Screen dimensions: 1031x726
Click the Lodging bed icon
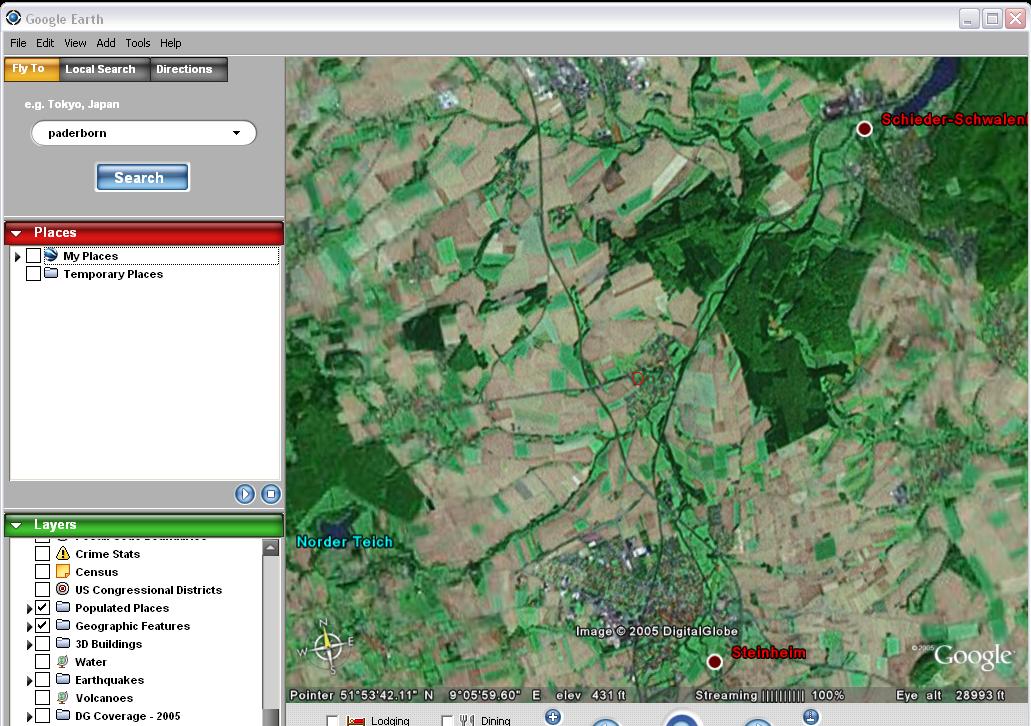(356, 721)
